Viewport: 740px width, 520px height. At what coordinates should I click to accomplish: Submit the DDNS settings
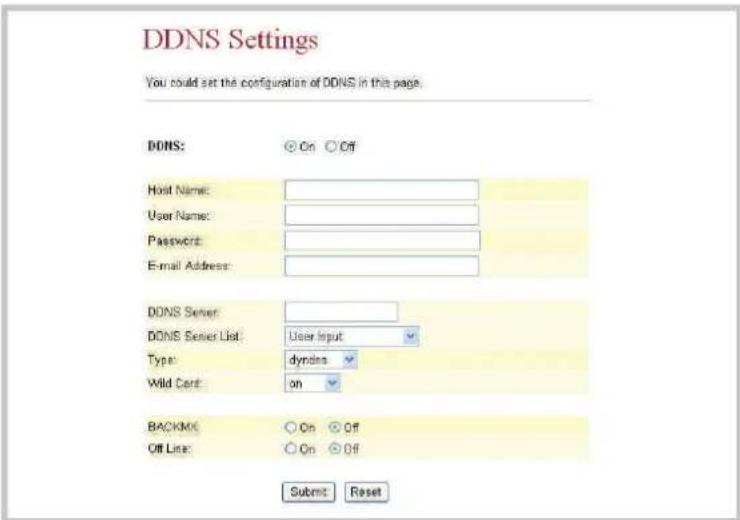click(308, 492)
